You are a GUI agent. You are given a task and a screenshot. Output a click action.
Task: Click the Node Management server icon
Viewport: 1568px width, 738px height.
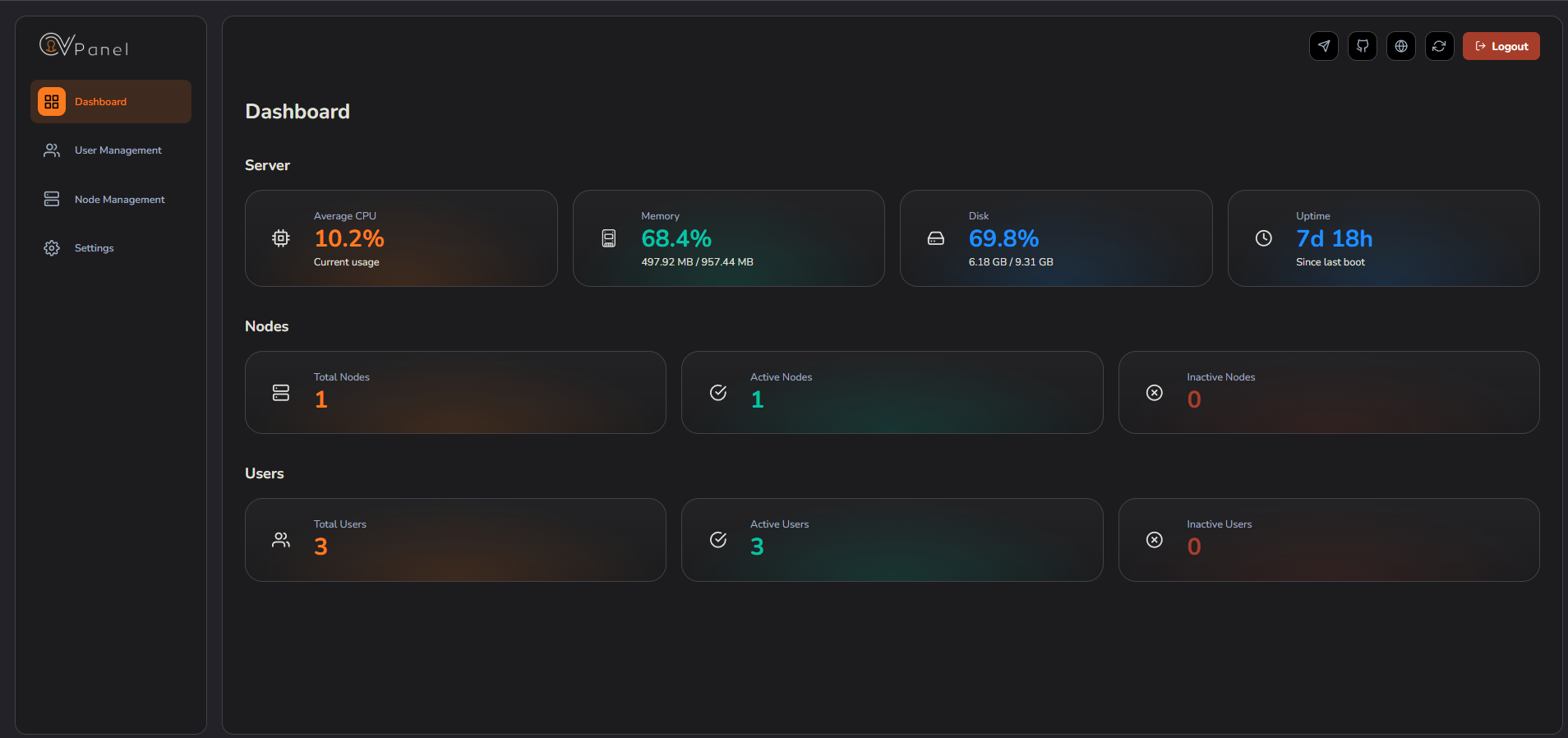52,199
